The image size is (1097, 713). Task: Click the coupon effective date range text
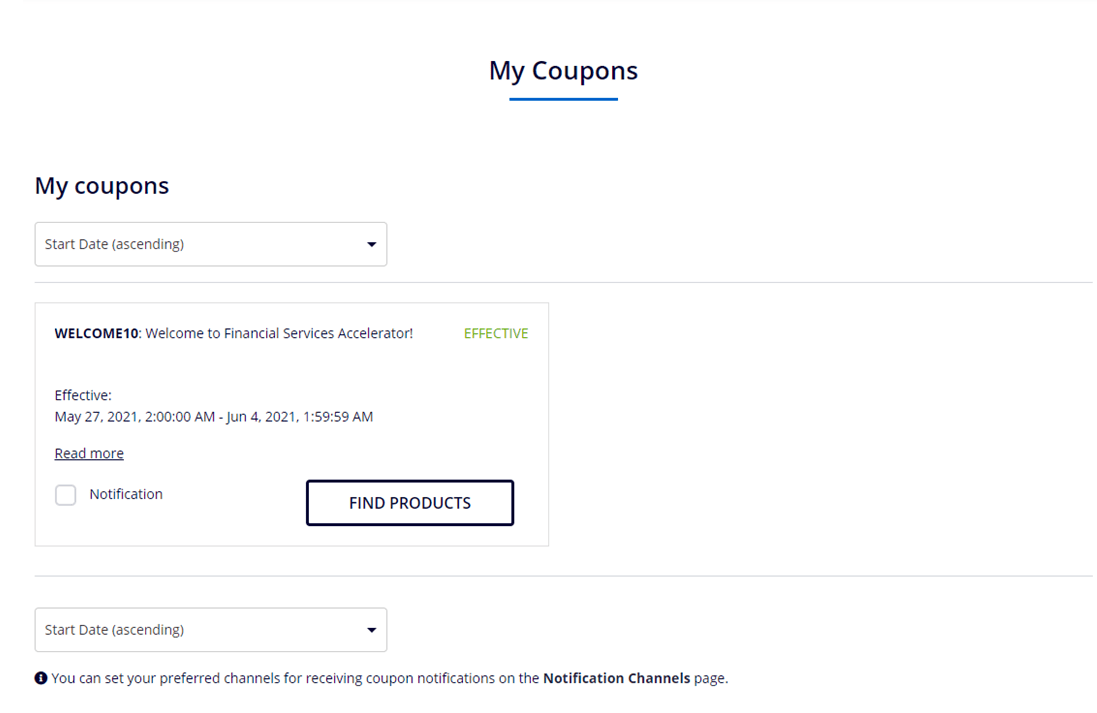pyautogui.click(x=214, y=416)
